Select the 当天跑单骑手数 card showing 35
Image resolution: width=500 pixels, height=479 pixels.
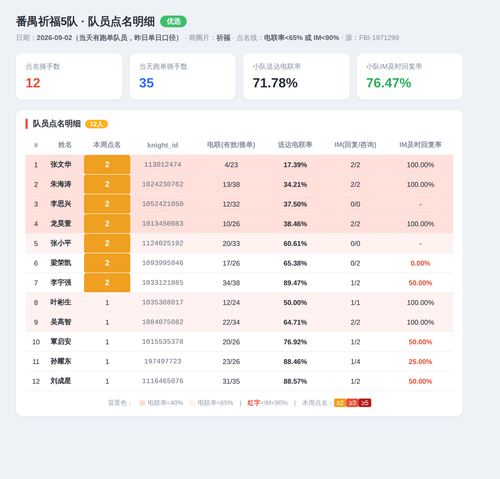(x=183, y=76)
